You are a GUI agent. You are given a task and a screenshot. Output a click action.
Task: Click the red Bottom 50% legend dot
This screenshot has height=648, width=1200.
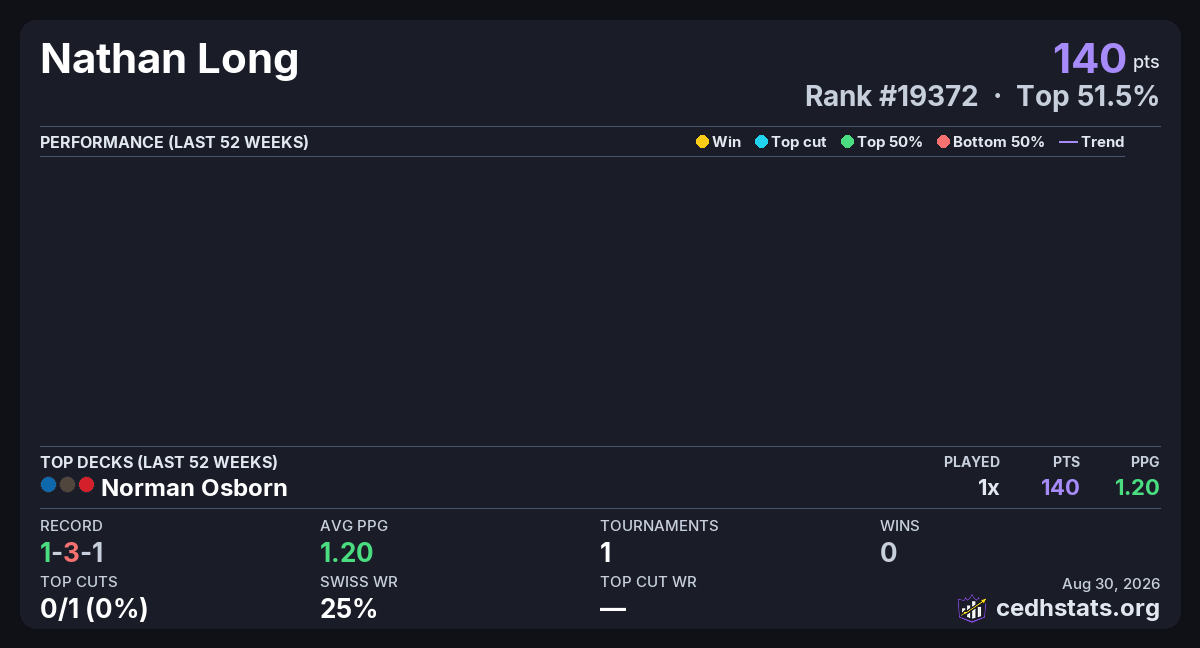point(943,142)
